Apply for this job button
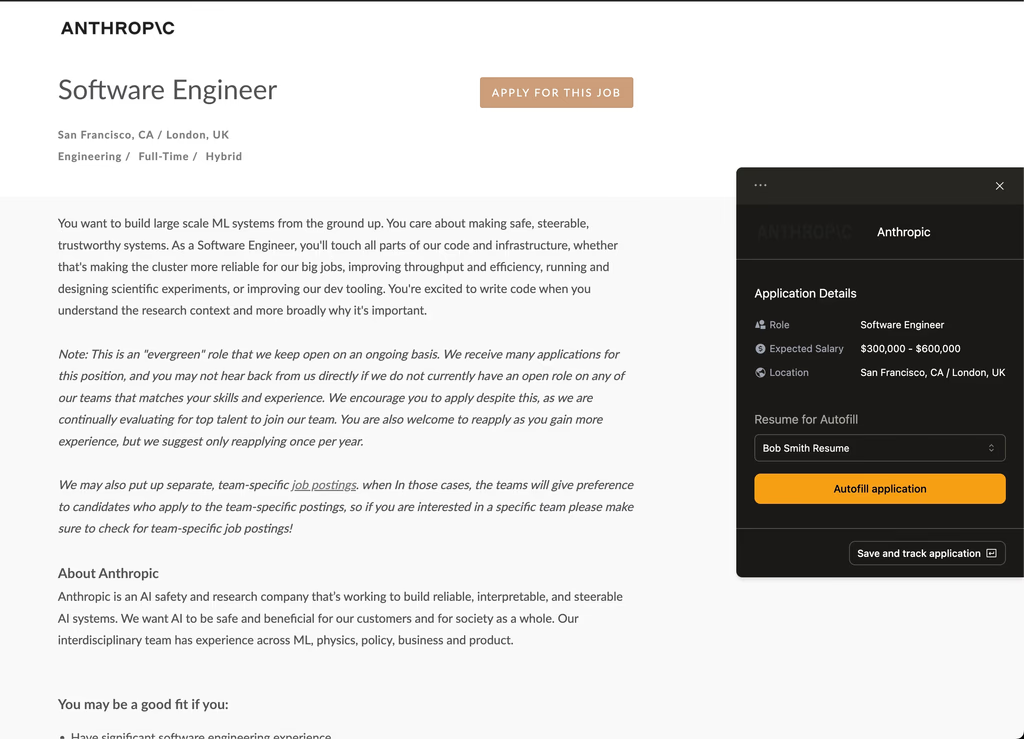1024x739 pixels. tap(556, 93)
